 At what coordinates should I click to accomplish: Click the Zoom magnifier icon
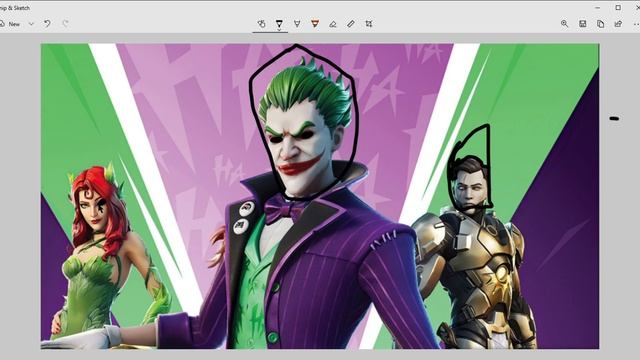tap(564, 24)
